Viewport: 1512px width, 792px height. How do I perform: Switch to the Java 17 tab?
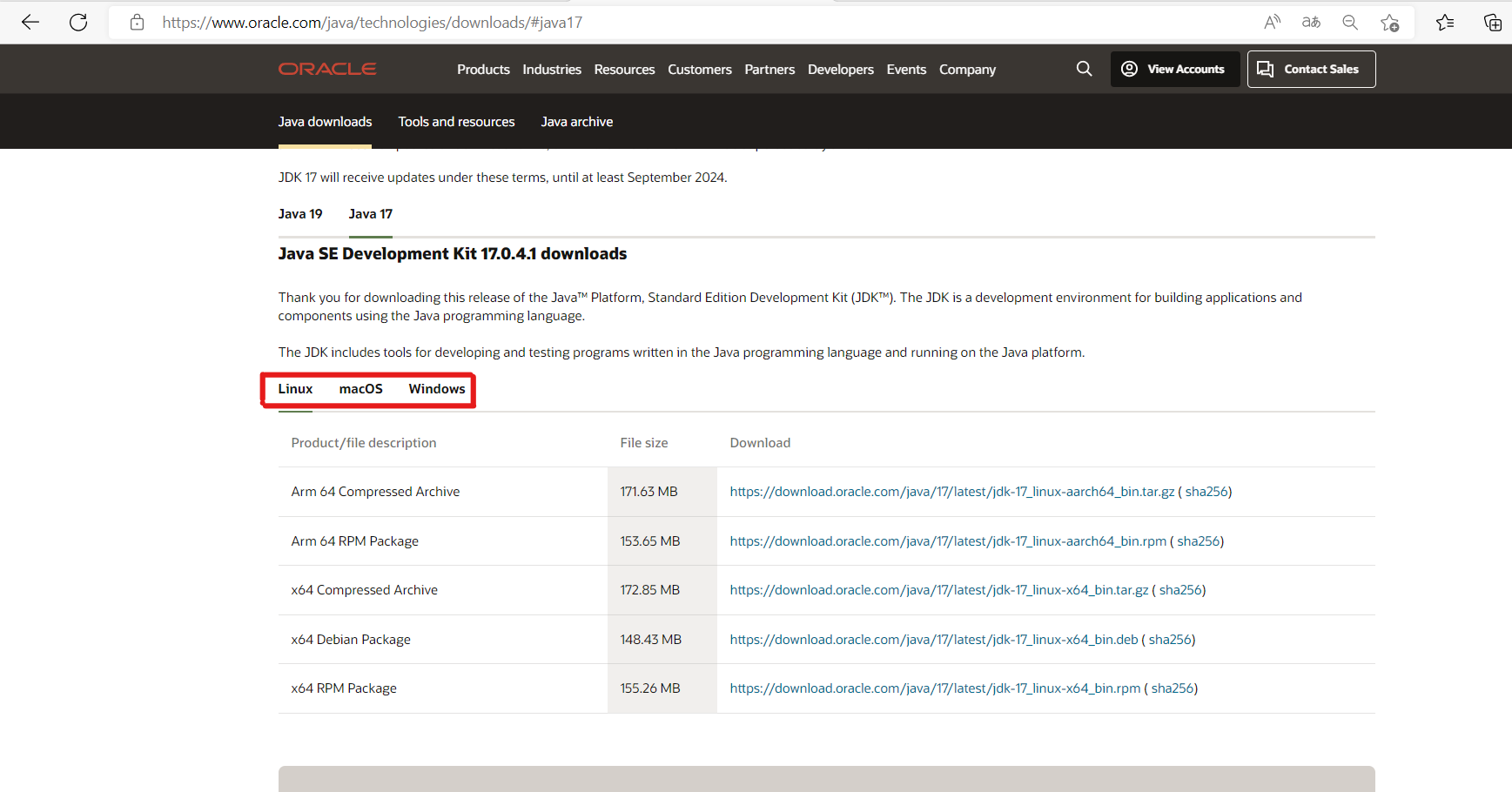[371, 214]
